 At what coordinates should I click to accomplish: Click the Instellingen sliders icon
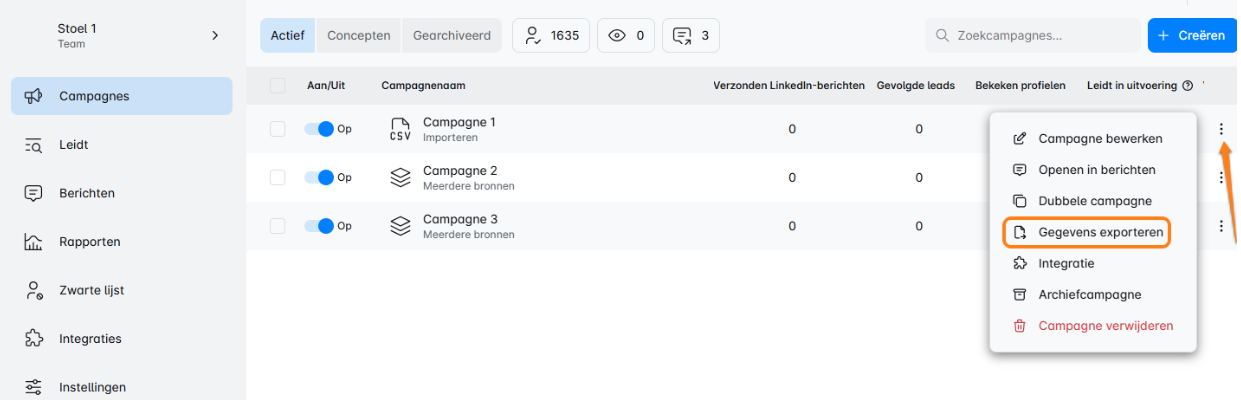click(33, 387)
